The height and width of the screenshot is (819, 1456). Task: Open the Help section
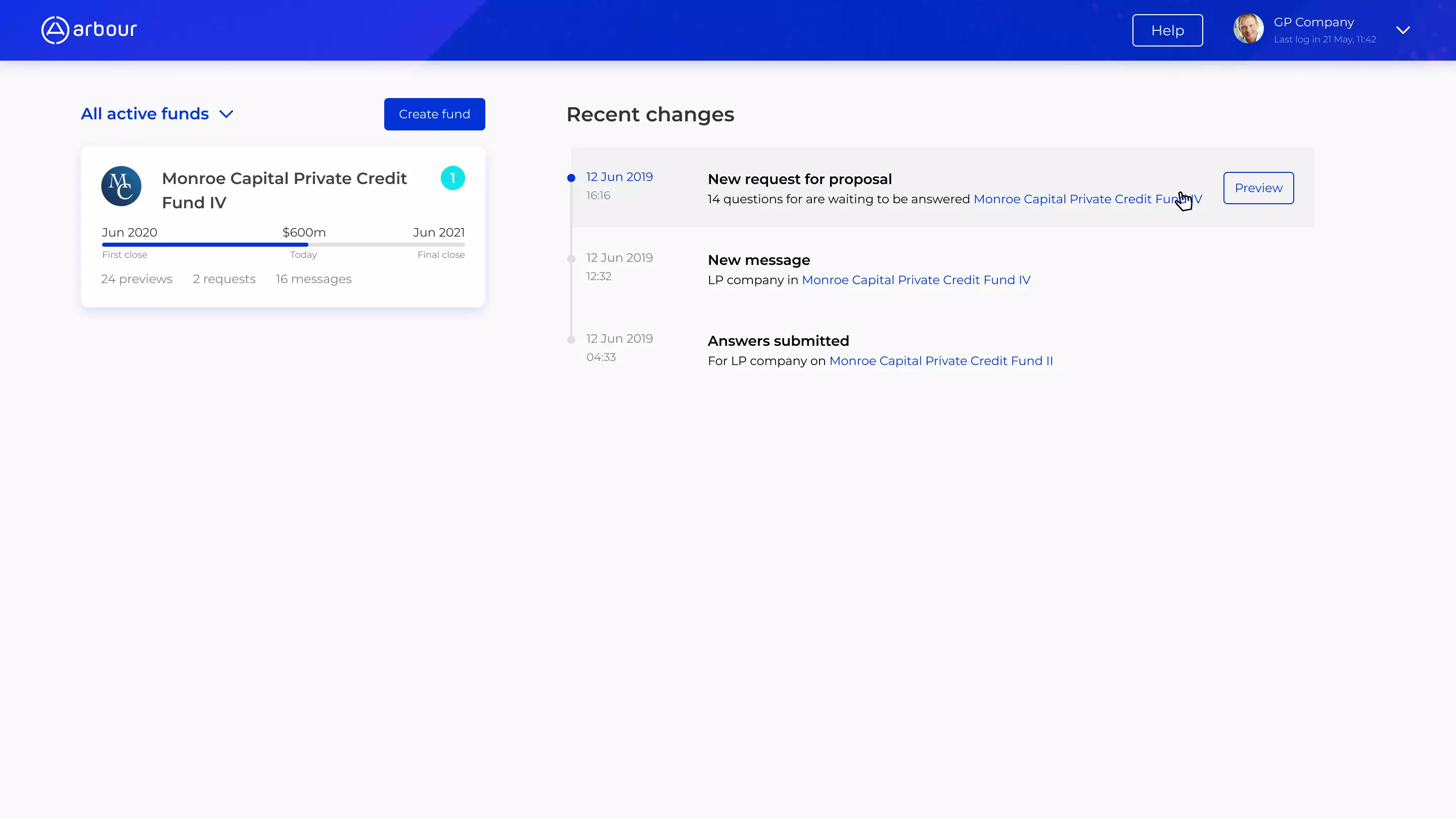coord(1167,30)
